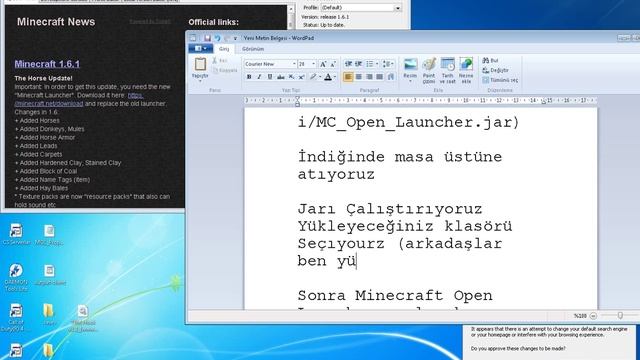Select the CS Server desktop shortcut

pyautogui.click(x=16, y=234)
